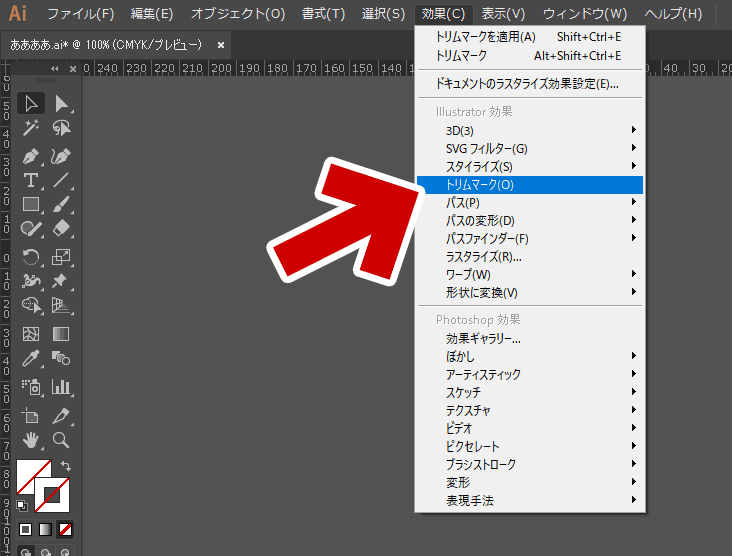732x556 pixels.
Task: Select the Selection tool (black arrow)
Action: pyautogui.click(x=31, y=103)
